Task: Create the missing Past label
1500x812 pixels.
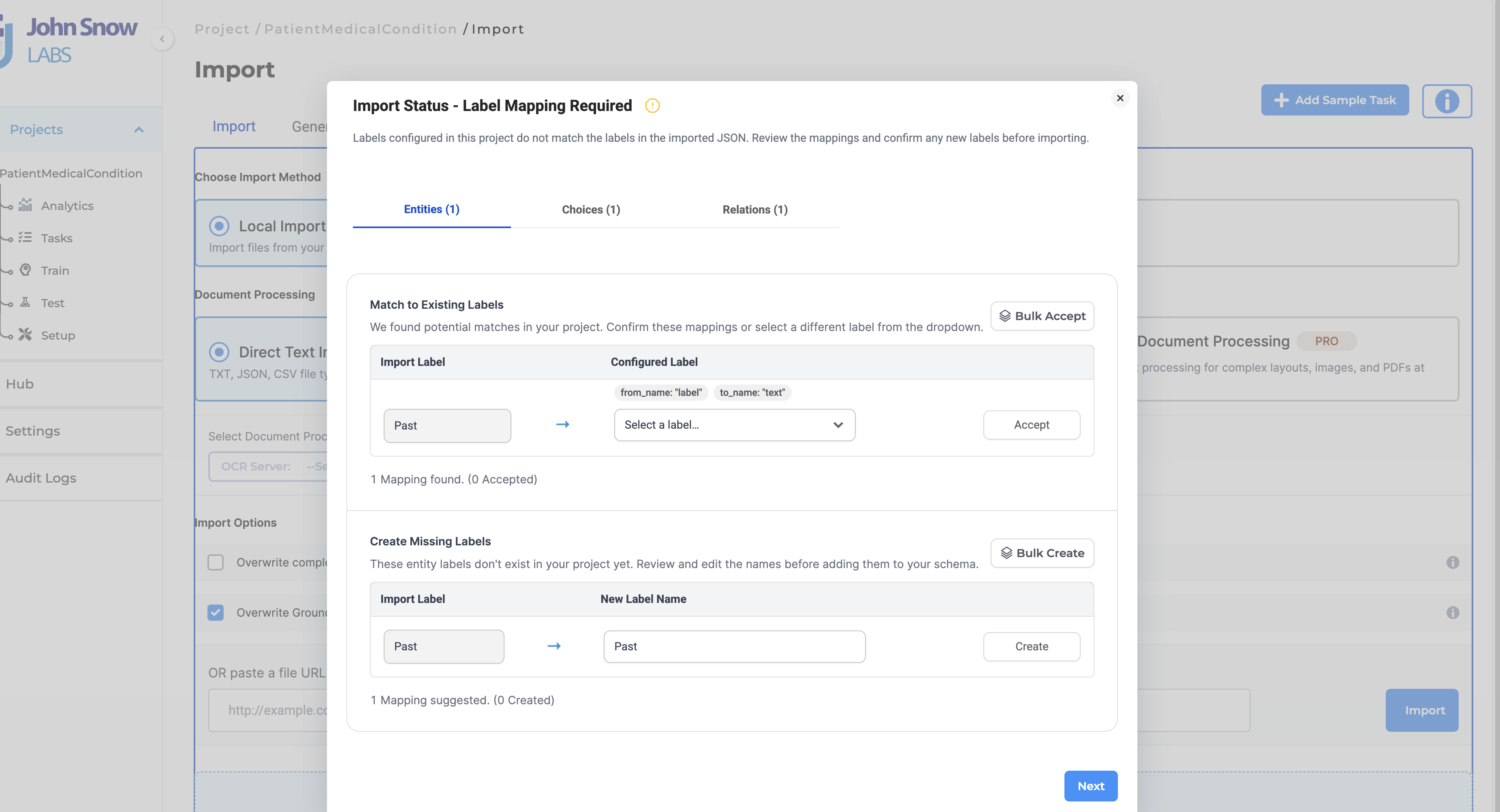Action: point(1031,646)
